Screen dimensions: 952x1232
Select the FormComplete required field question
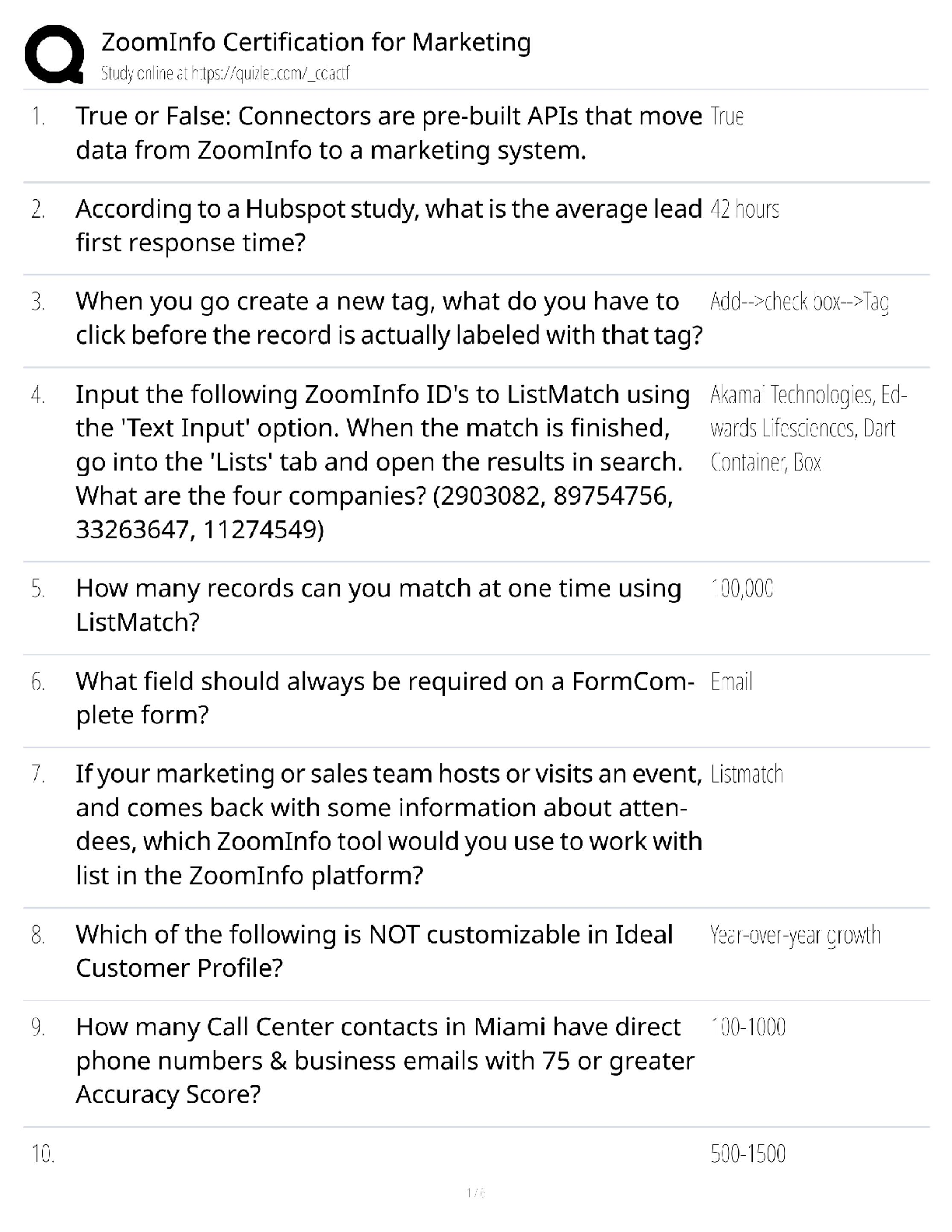385,698
